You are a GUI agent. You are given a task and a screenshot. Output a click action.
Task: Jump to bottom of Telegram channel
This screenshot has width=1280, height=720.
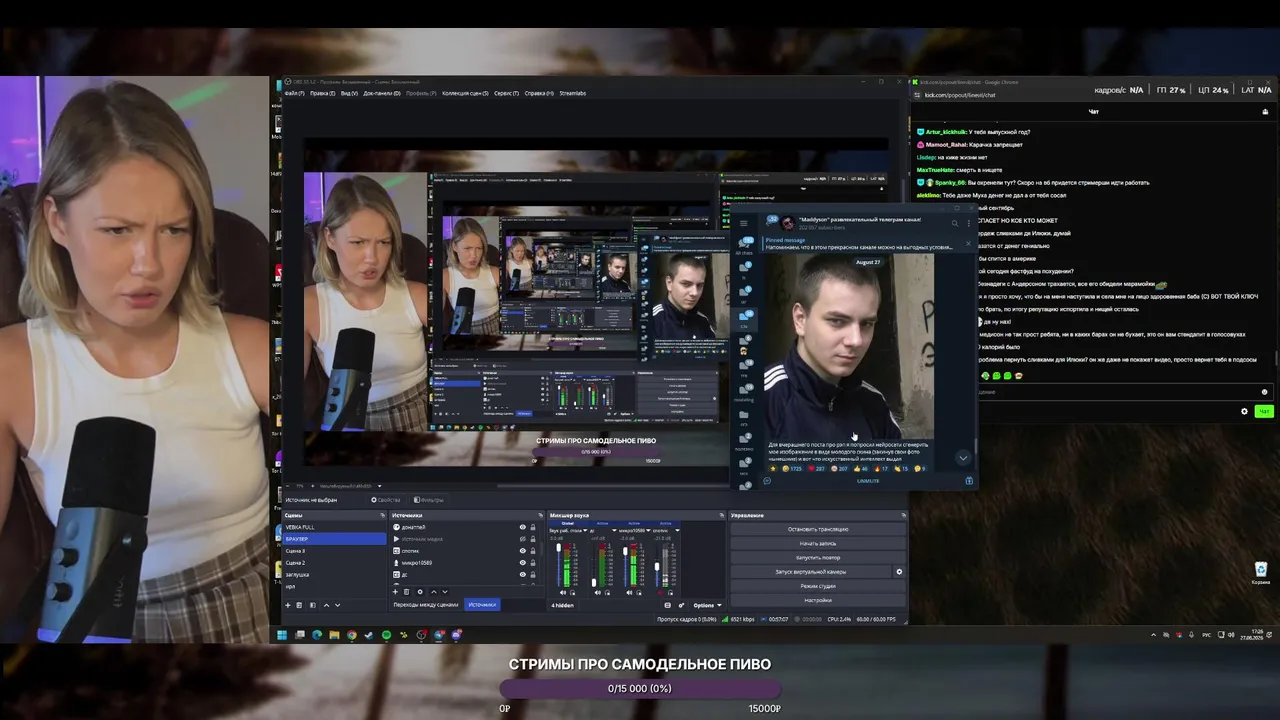coord(963,458)
